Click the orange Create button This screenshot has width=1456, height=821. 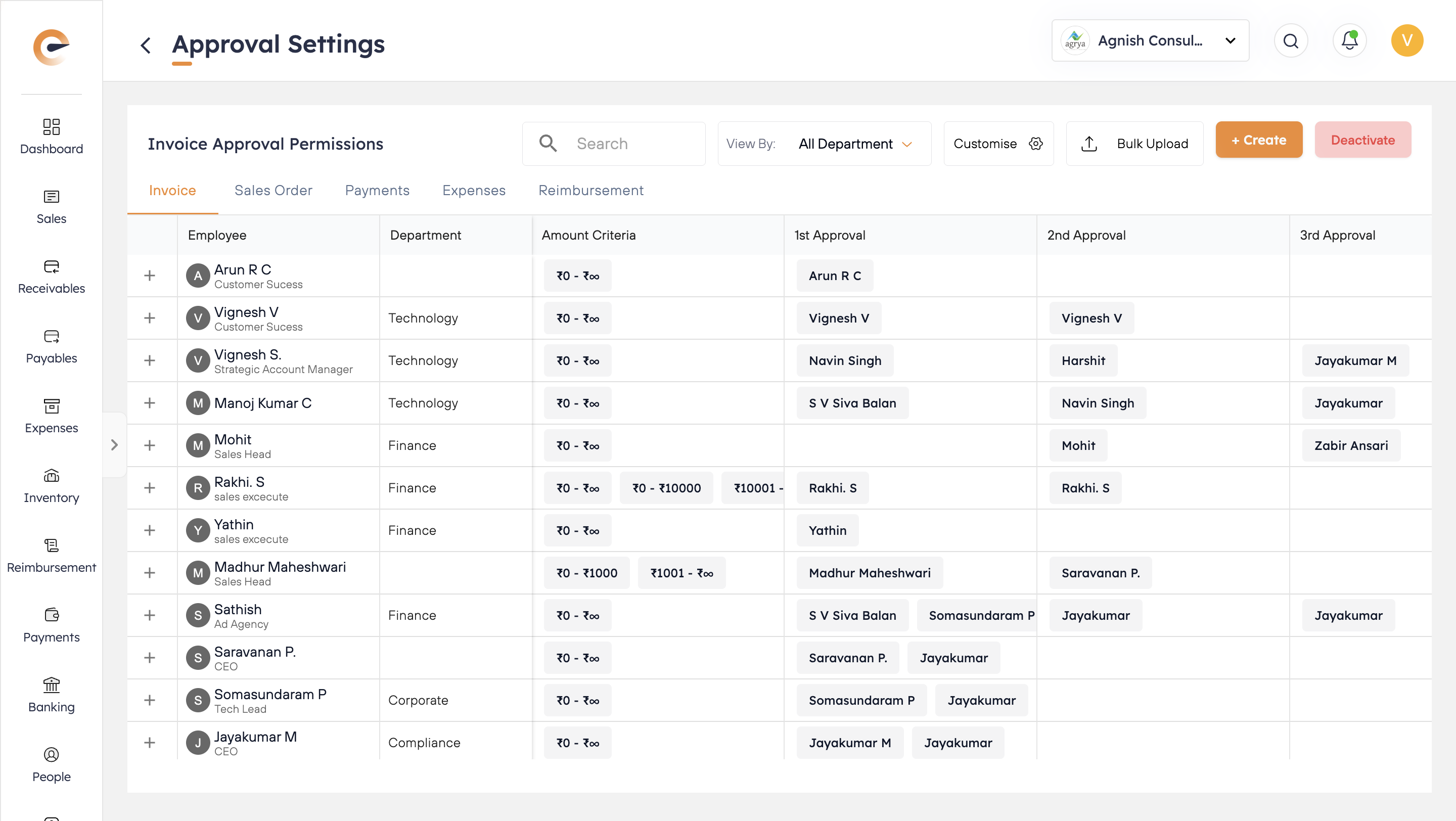[x=1259, y=140]
